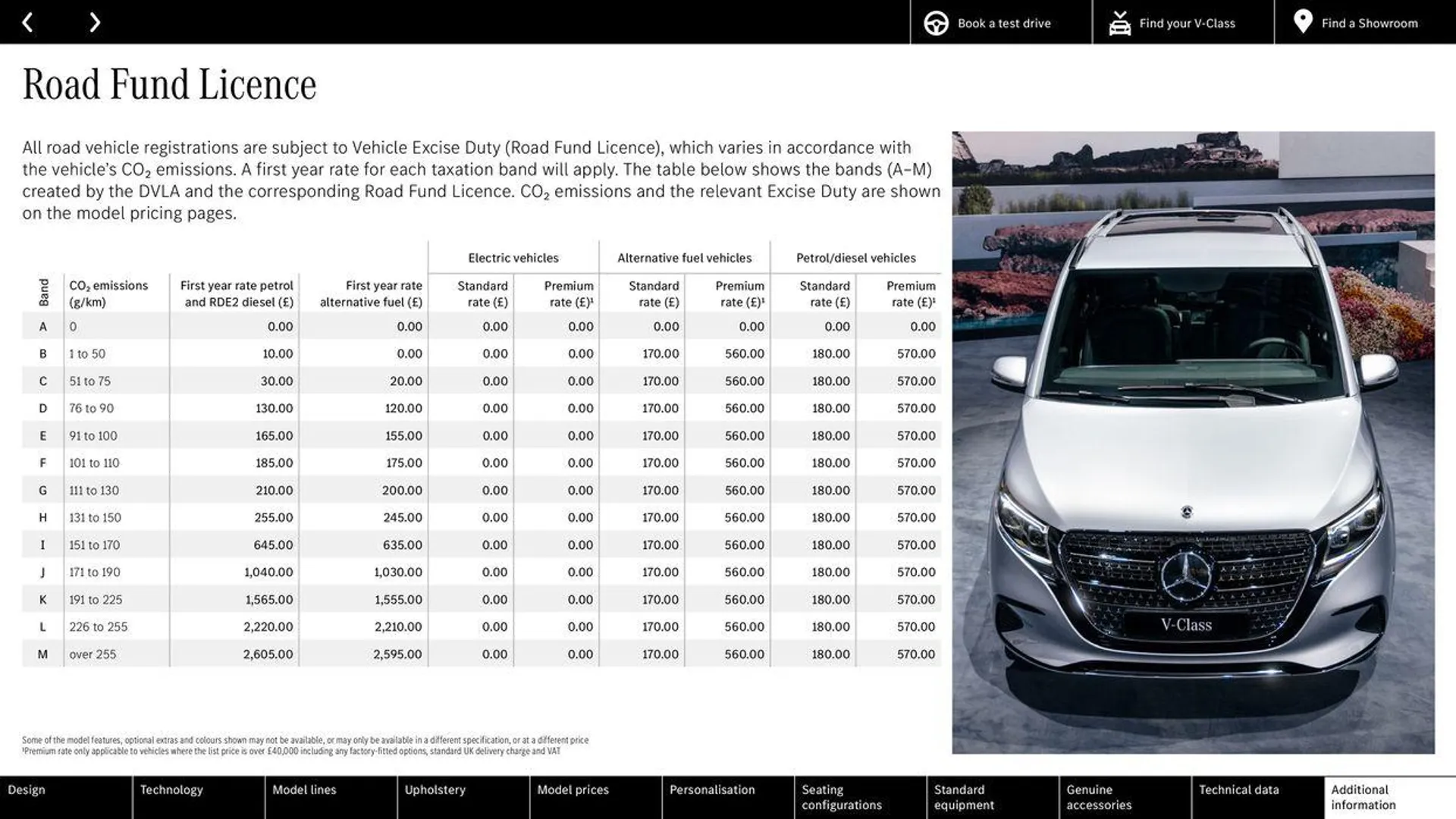Click band letter A
Screen dimensions: 1456x819
coord(42,326)
